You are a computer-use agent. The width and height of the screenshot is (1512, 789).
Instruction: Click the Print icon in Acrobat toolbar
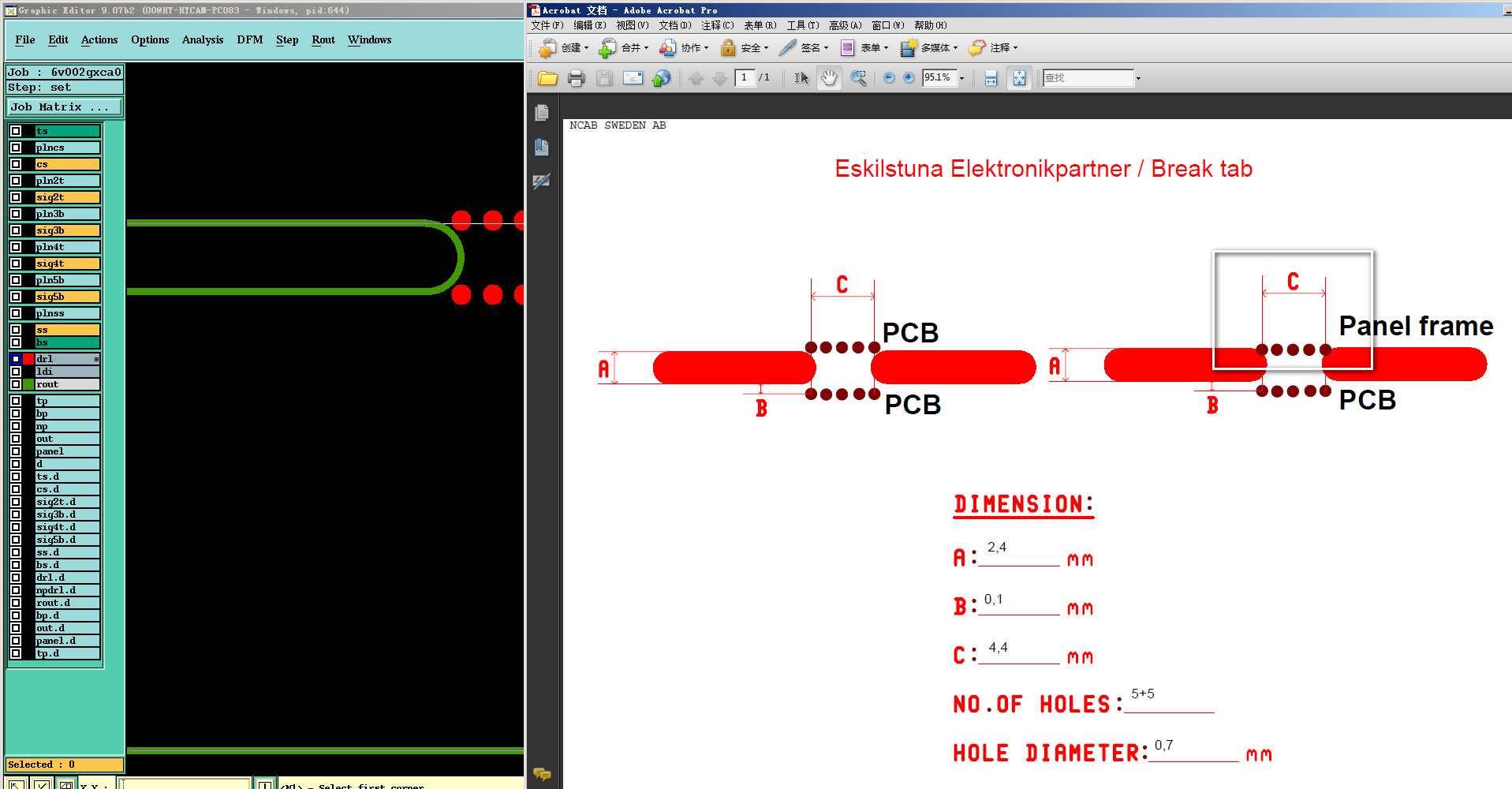(577, 78)
